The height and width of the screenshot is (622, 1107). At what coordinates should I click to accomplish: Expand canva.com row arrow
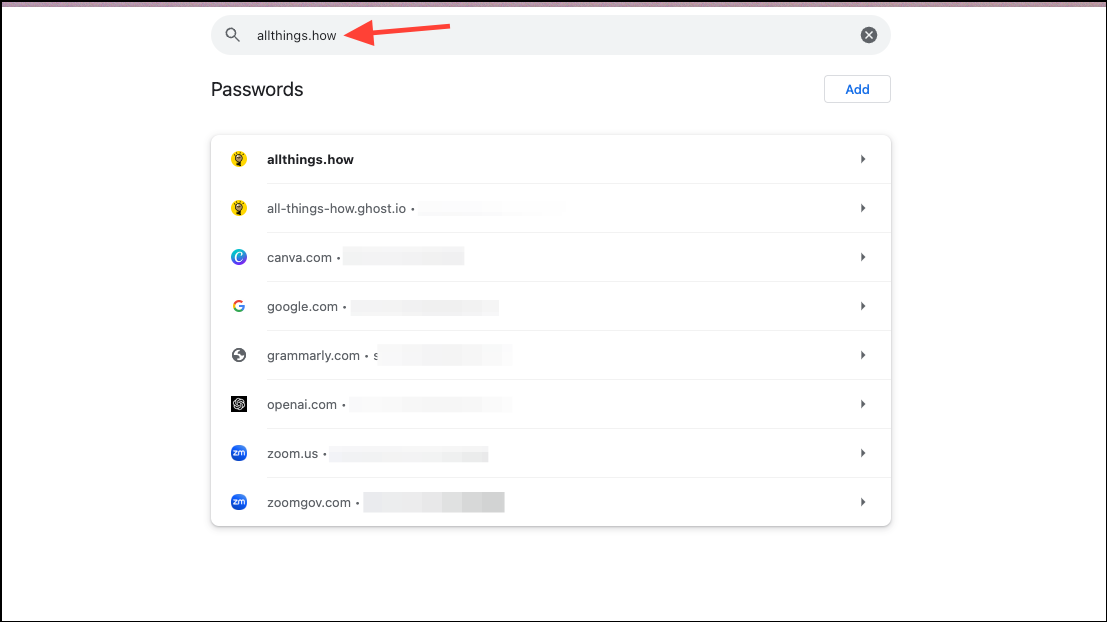[x=863, y=257]
